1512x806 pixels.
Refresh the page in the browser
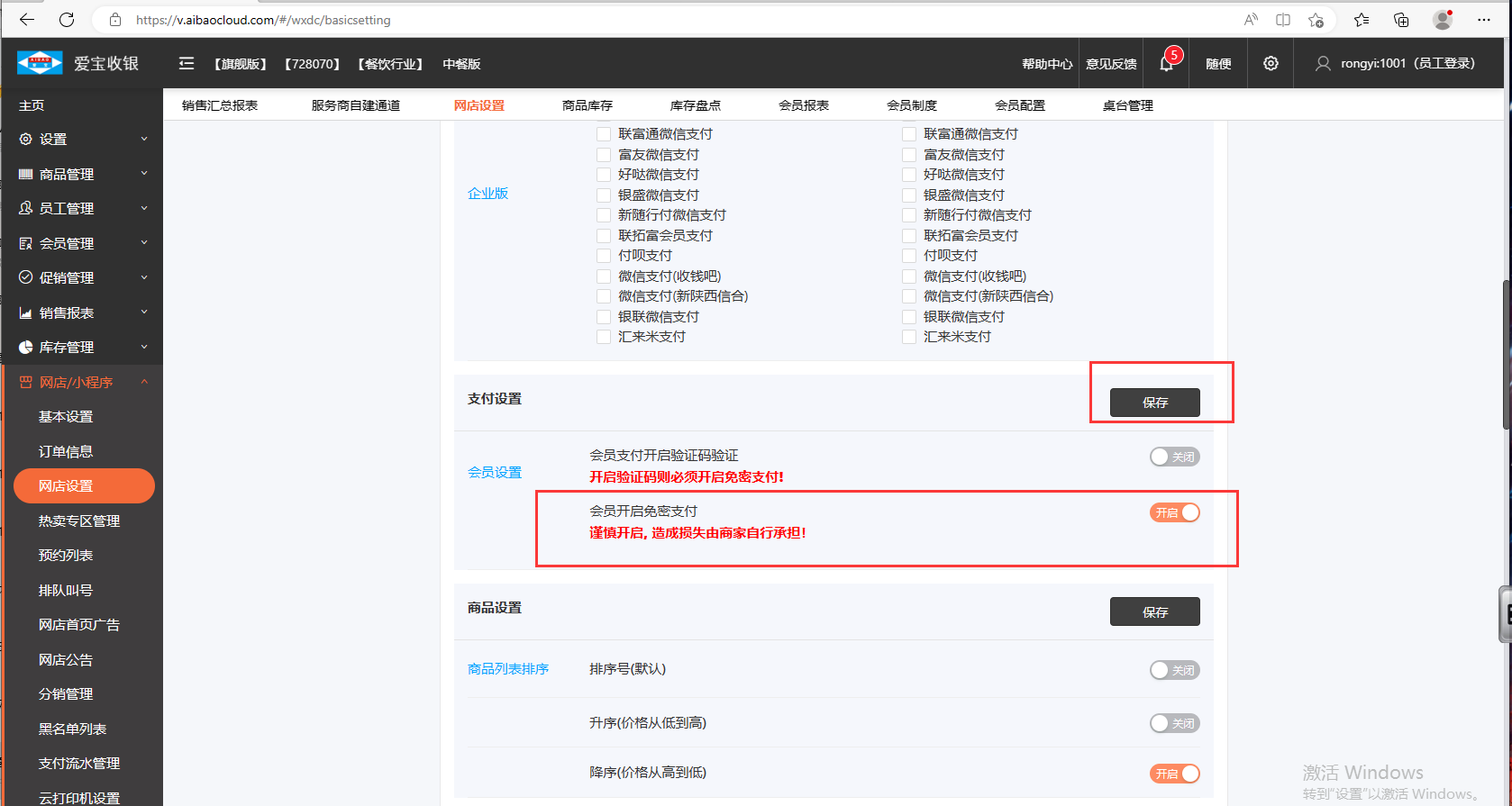(x=67, y=20)
